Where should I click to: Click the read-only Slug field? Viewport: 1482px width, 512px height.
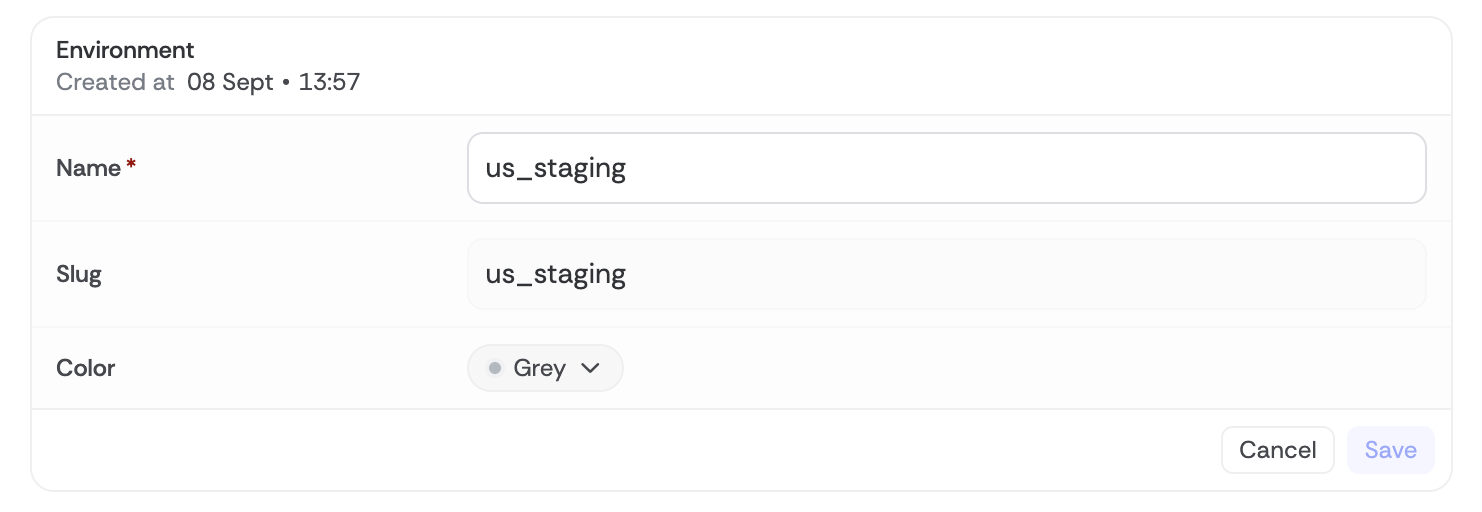pyautogui.click(x=946, y=274)
